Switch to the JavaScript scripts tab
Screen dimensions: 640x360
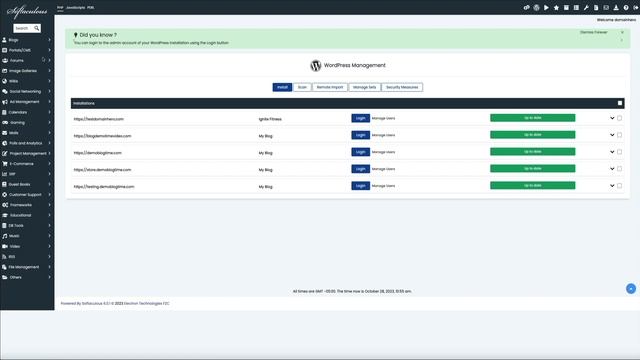pos(75,7)
